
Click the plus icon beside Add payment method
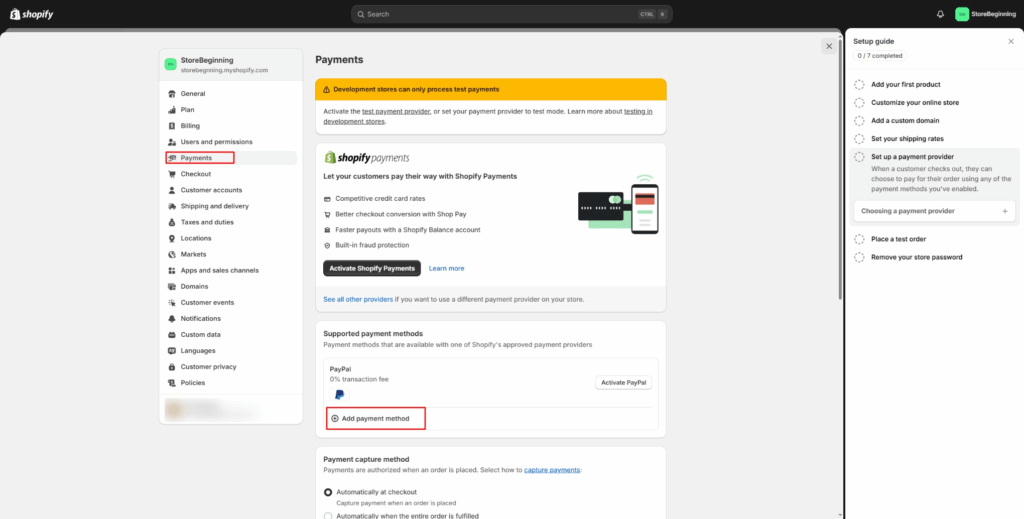pyautogui.click(x=335, y=418)
